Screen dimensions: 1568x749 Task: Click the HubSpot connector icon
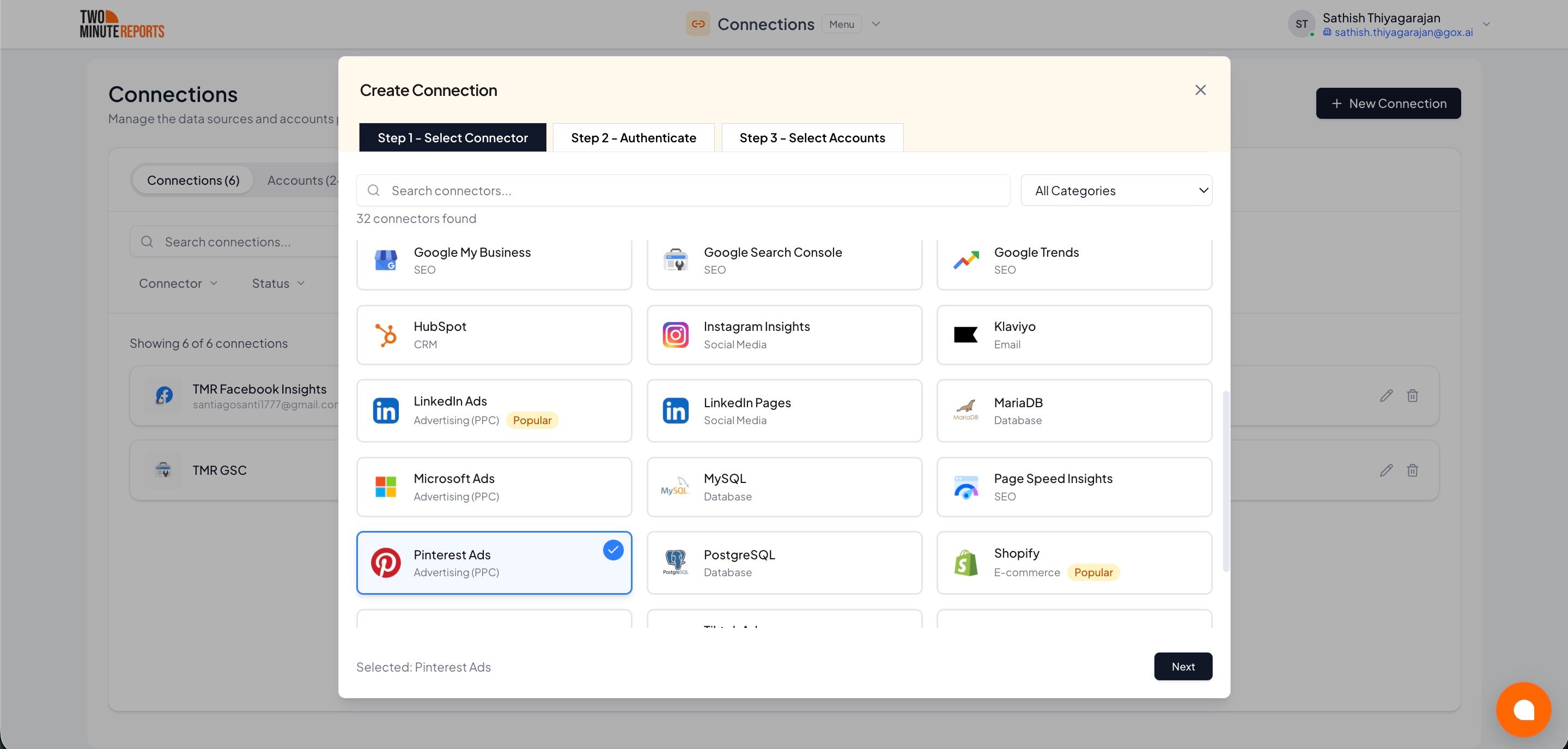[385, 335]
